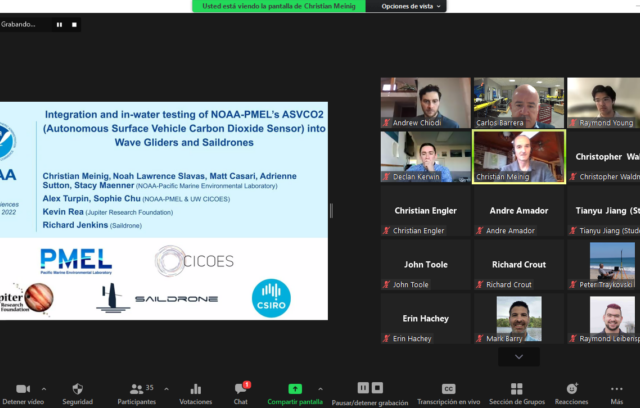Click the Saildrone logo on slide
Screen dimensions: 640x408
click(157, 298)
